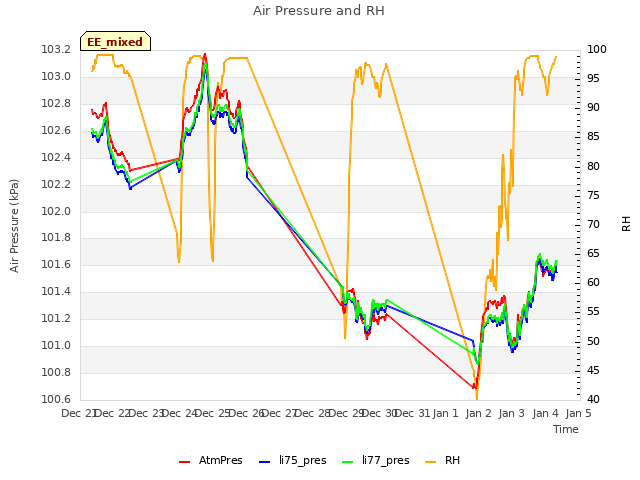Click the 65 RH axis tick label
The image size is (640, 480).
pos(593,253)
